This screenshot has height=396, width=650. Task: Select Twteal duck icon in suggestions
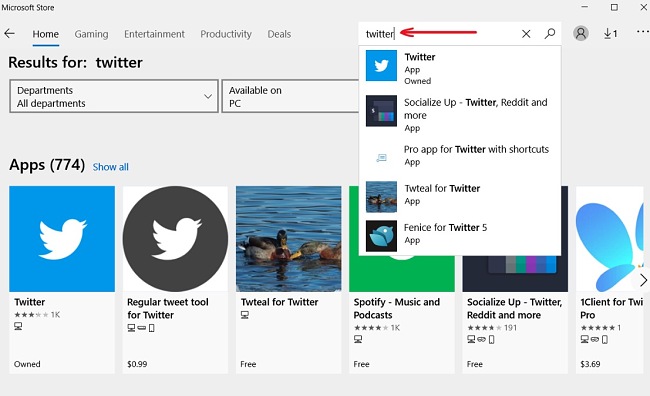tap(381, 197)
